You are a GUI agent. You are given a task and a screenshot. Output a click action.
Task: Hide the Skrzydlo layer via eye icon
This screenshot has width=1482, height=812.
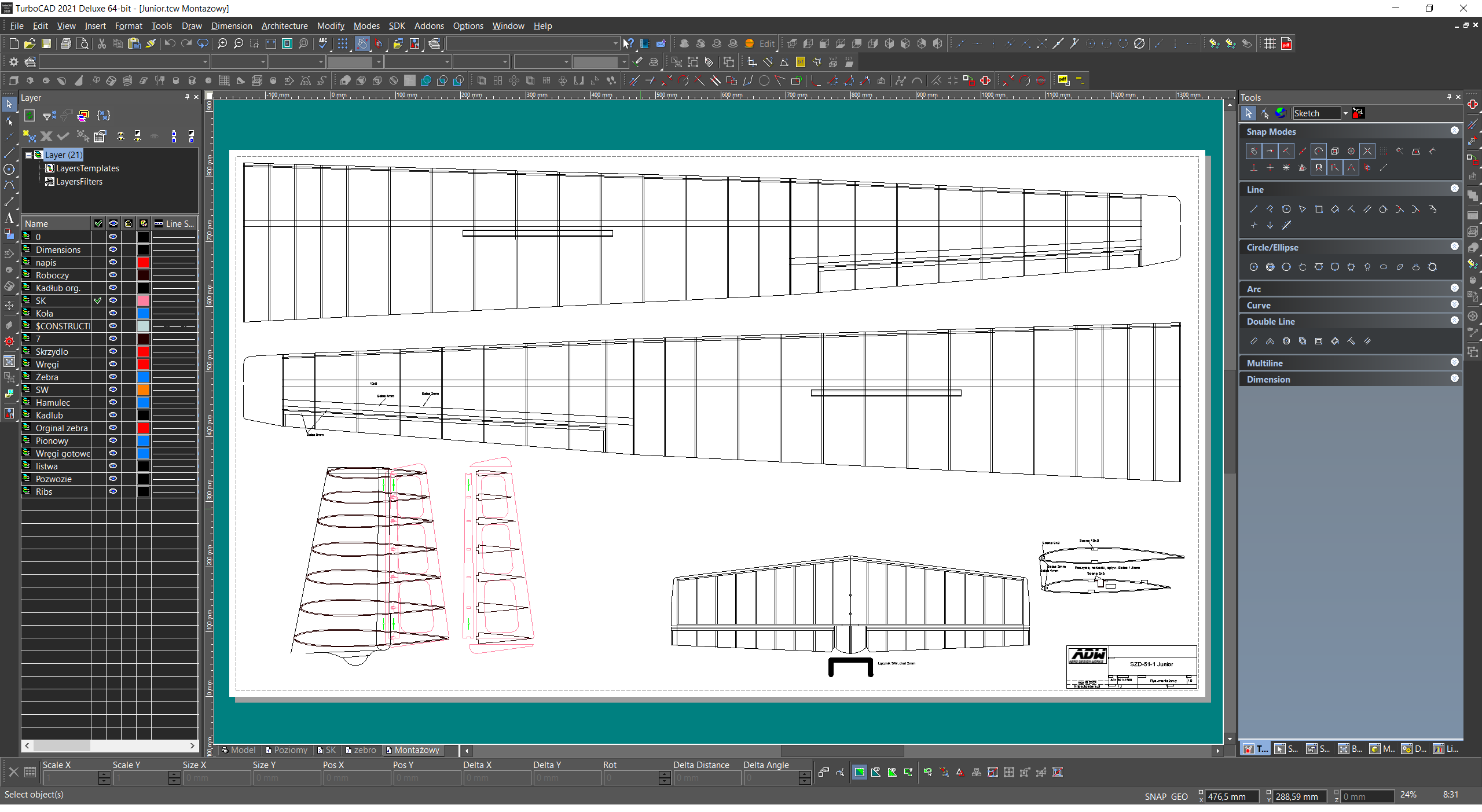point(113,351)
